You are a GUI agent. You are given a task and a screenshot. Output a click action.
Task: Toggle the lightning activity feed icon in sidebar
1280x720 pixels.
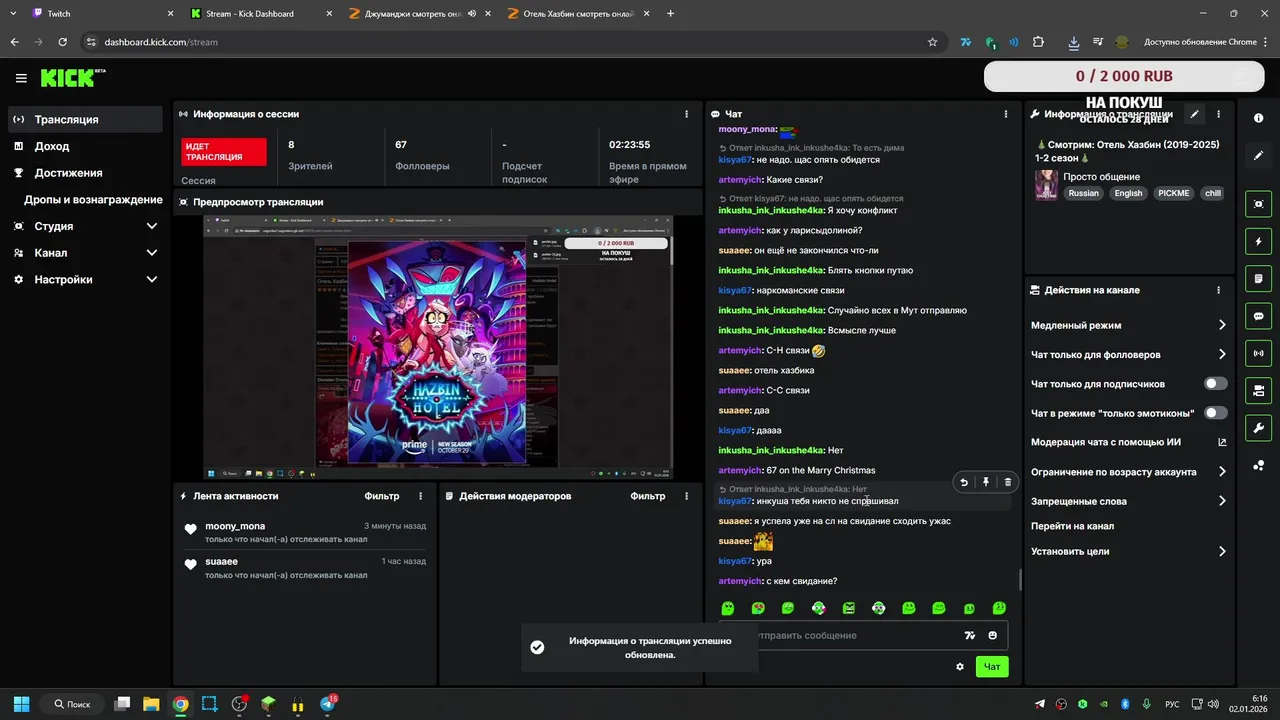coord(1258,241)
